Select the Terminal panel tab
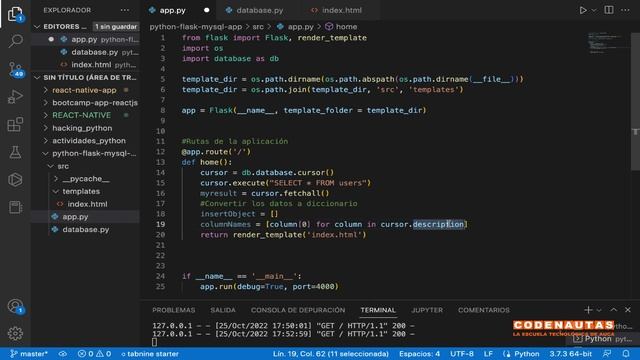 point(378,310)
